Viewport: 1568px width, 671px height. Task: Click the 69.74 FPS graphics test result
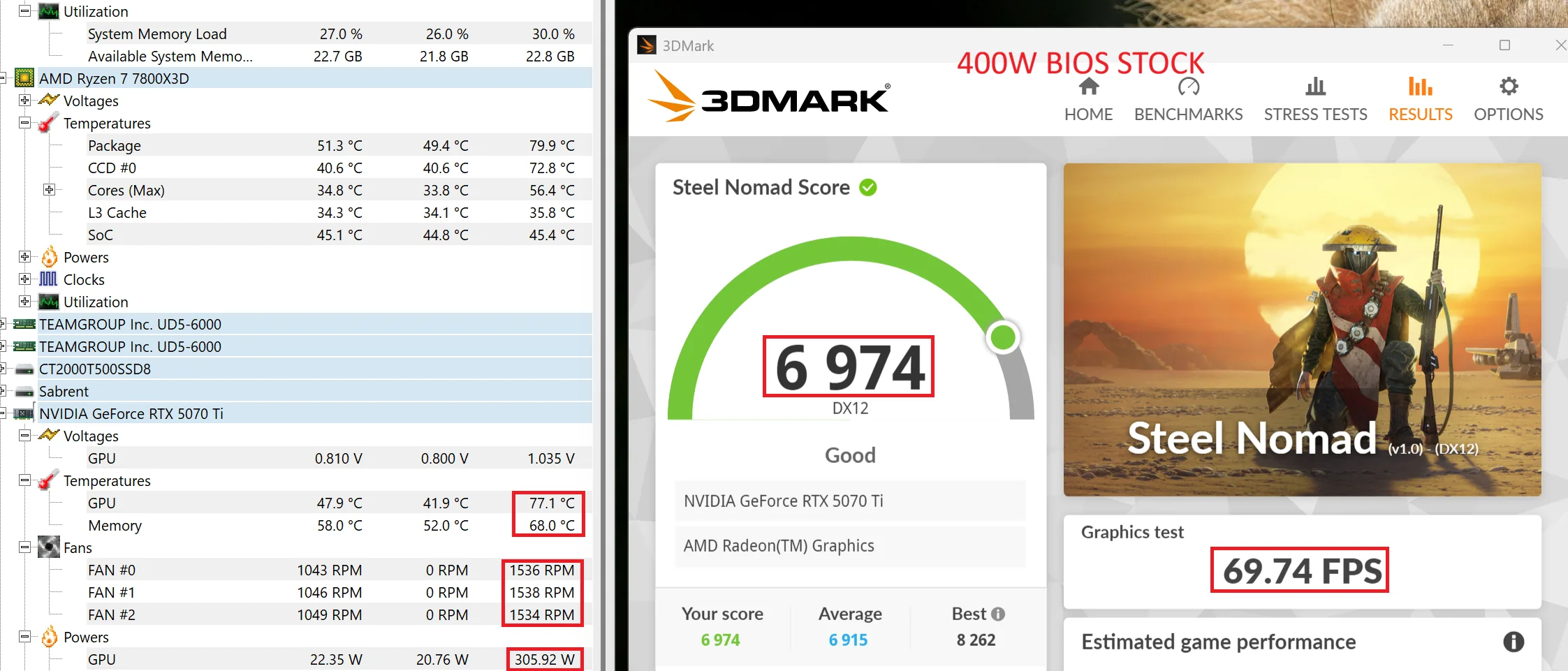click(1302, 570)
